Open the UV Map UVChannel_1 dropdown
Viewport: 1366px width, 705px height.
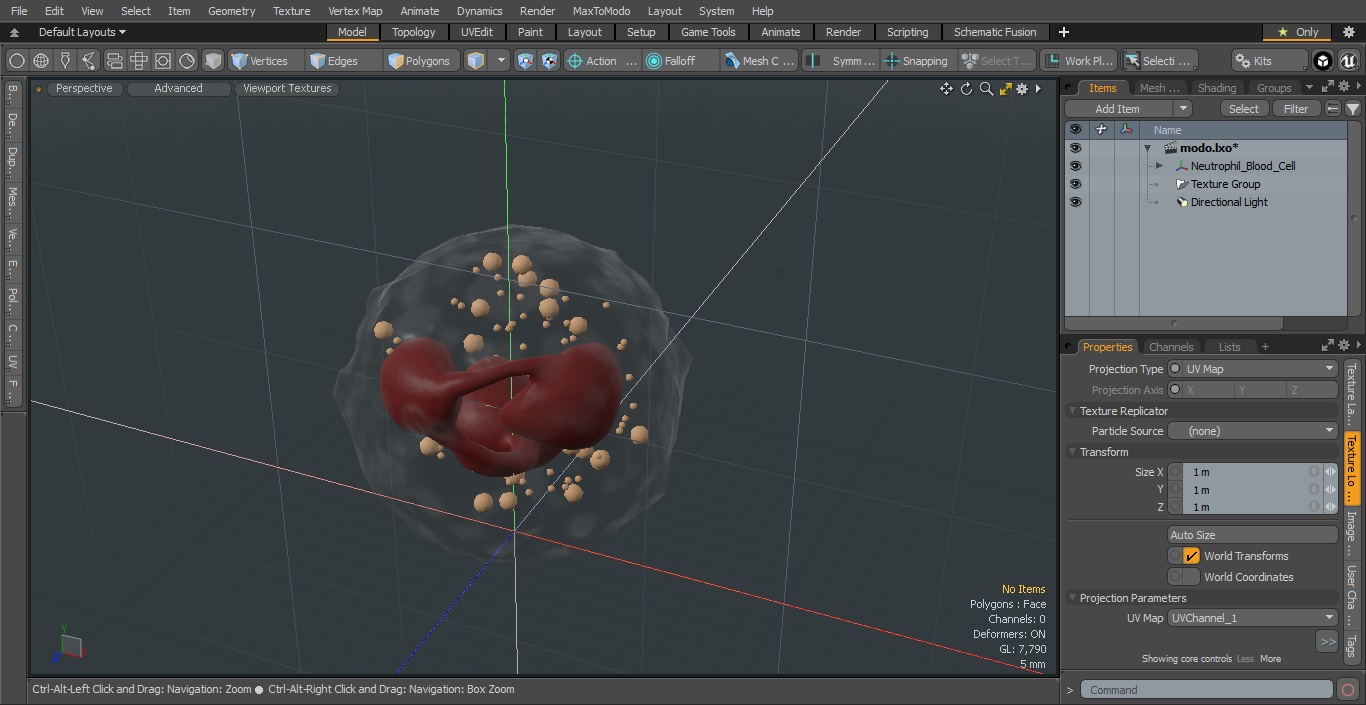click(1253, 618)
